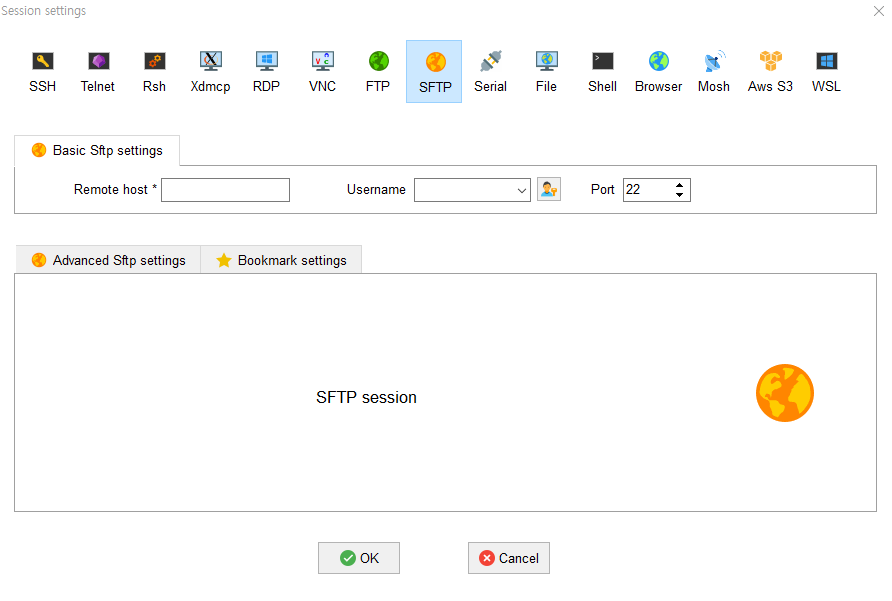Expand the Username dropdown list
This screenshot has width=892, height=601.
tap(522, 190)
